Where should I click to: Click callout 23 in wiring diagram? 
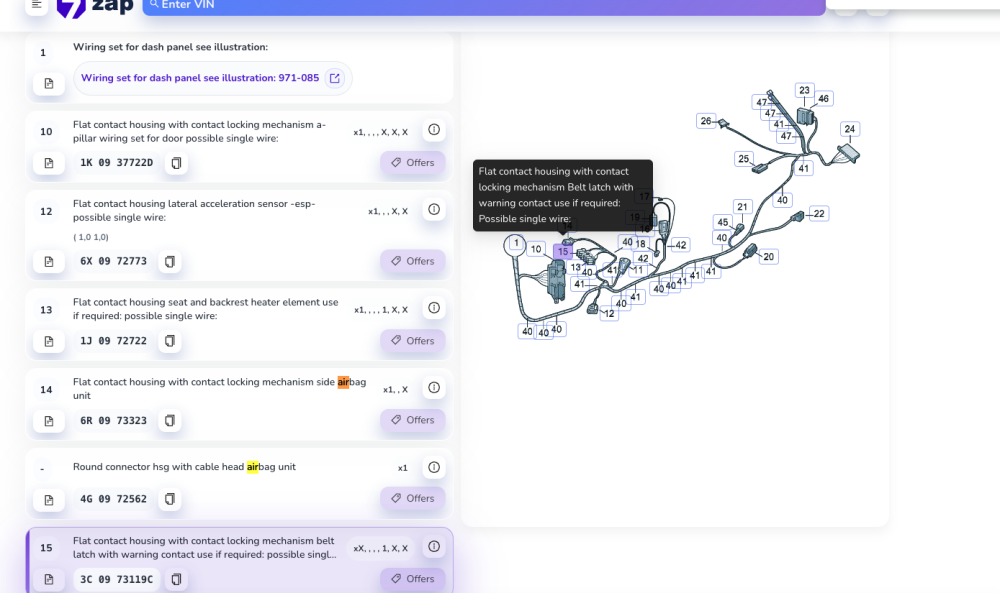(x=804, y=91)
